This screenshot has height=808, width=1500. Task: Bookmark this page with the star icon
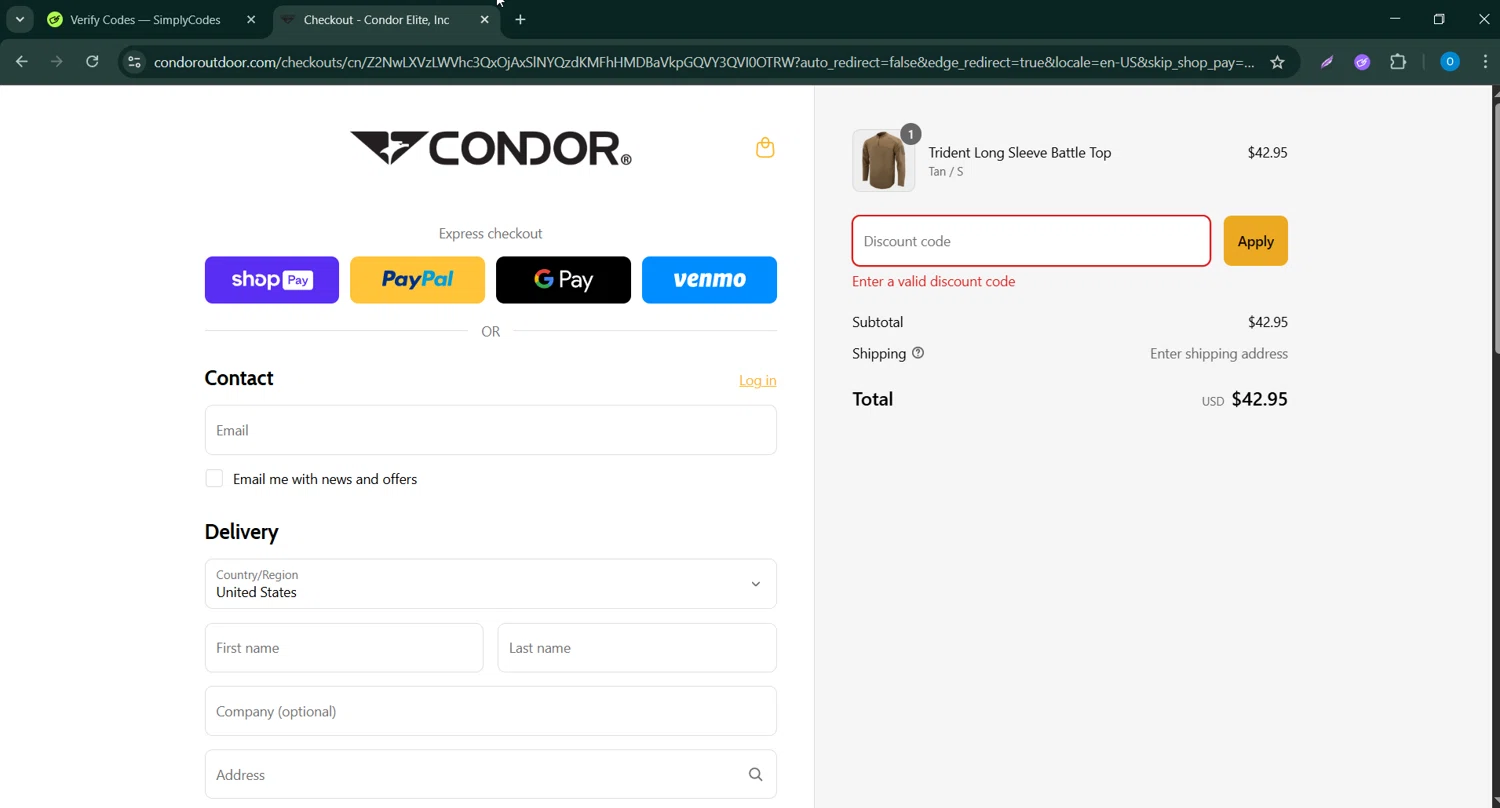tap(1277, 62)
